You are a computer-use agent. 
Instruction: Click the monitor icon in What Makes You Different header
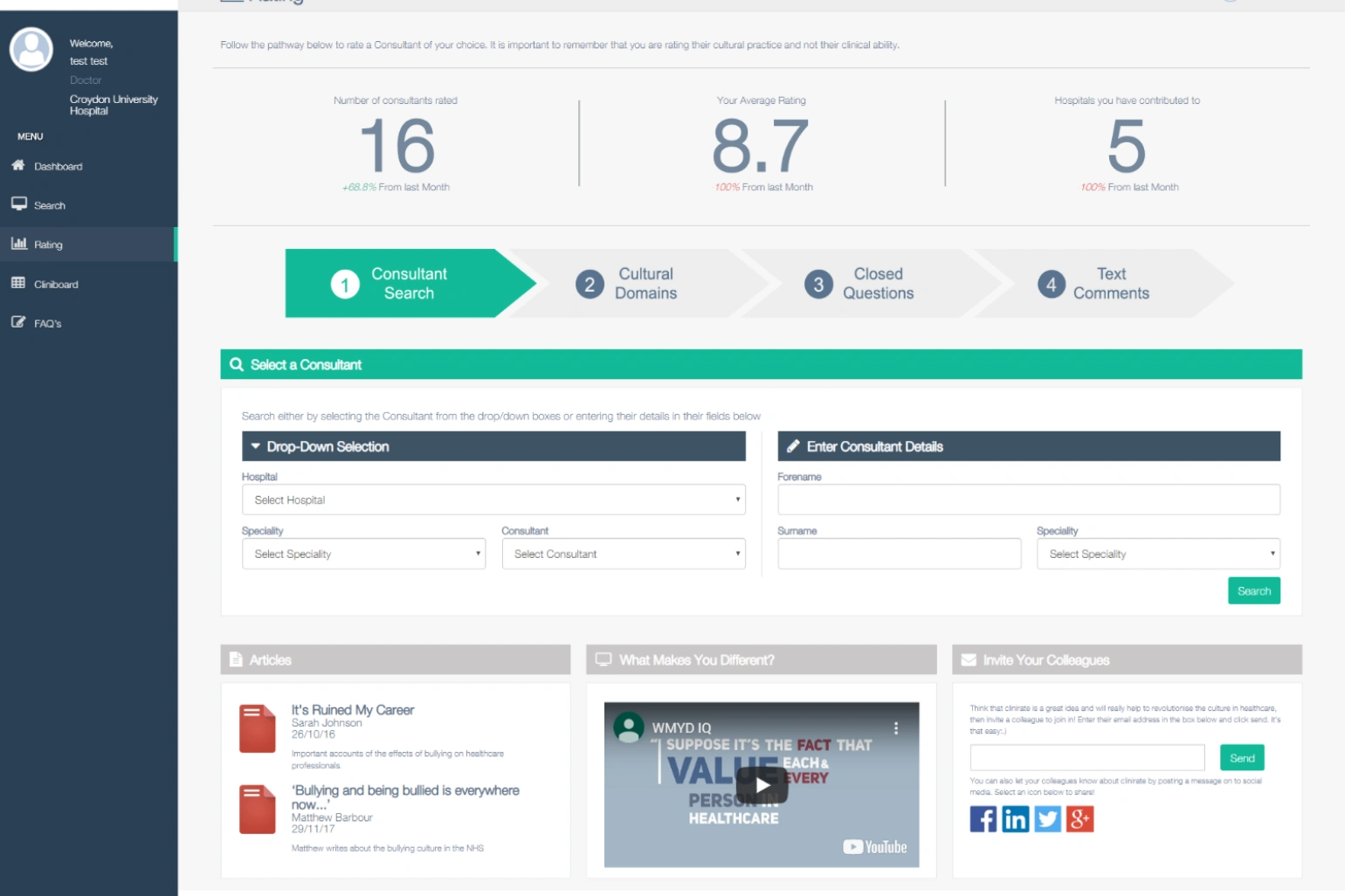point(604,659)
